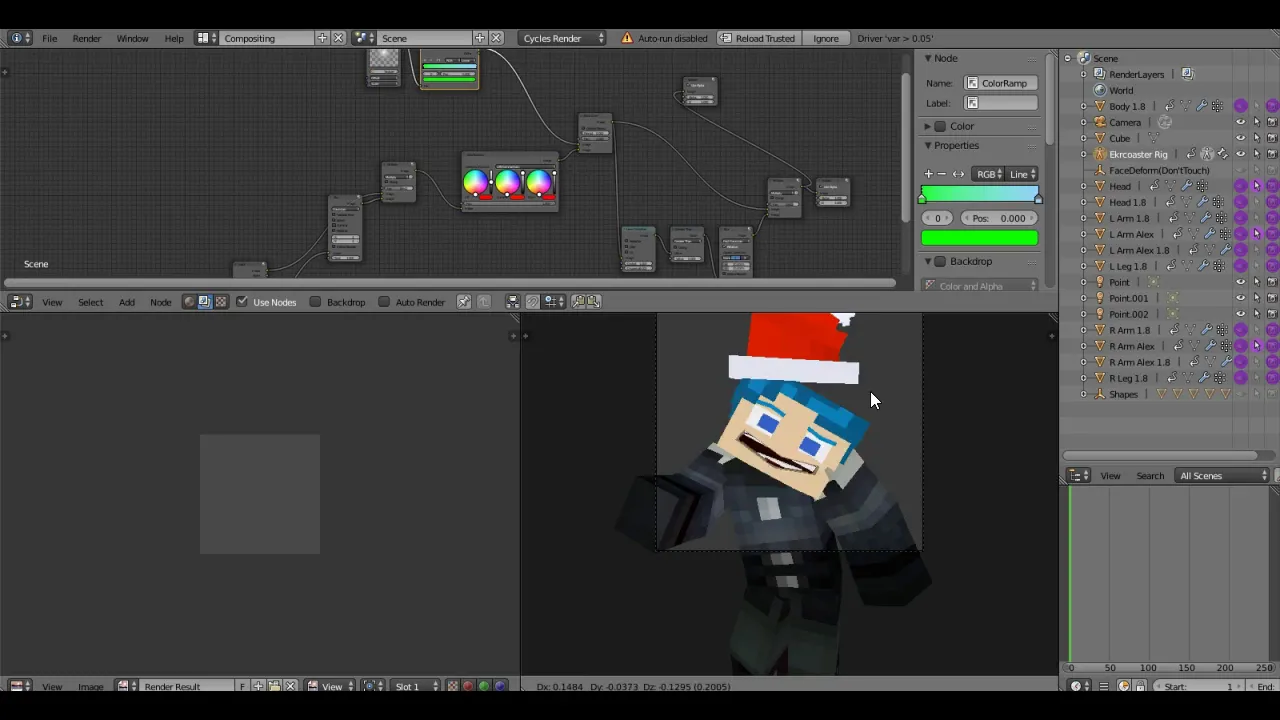Open the File menu
The width and height of the screenshot is (1280, 720).
coord(49,38)
